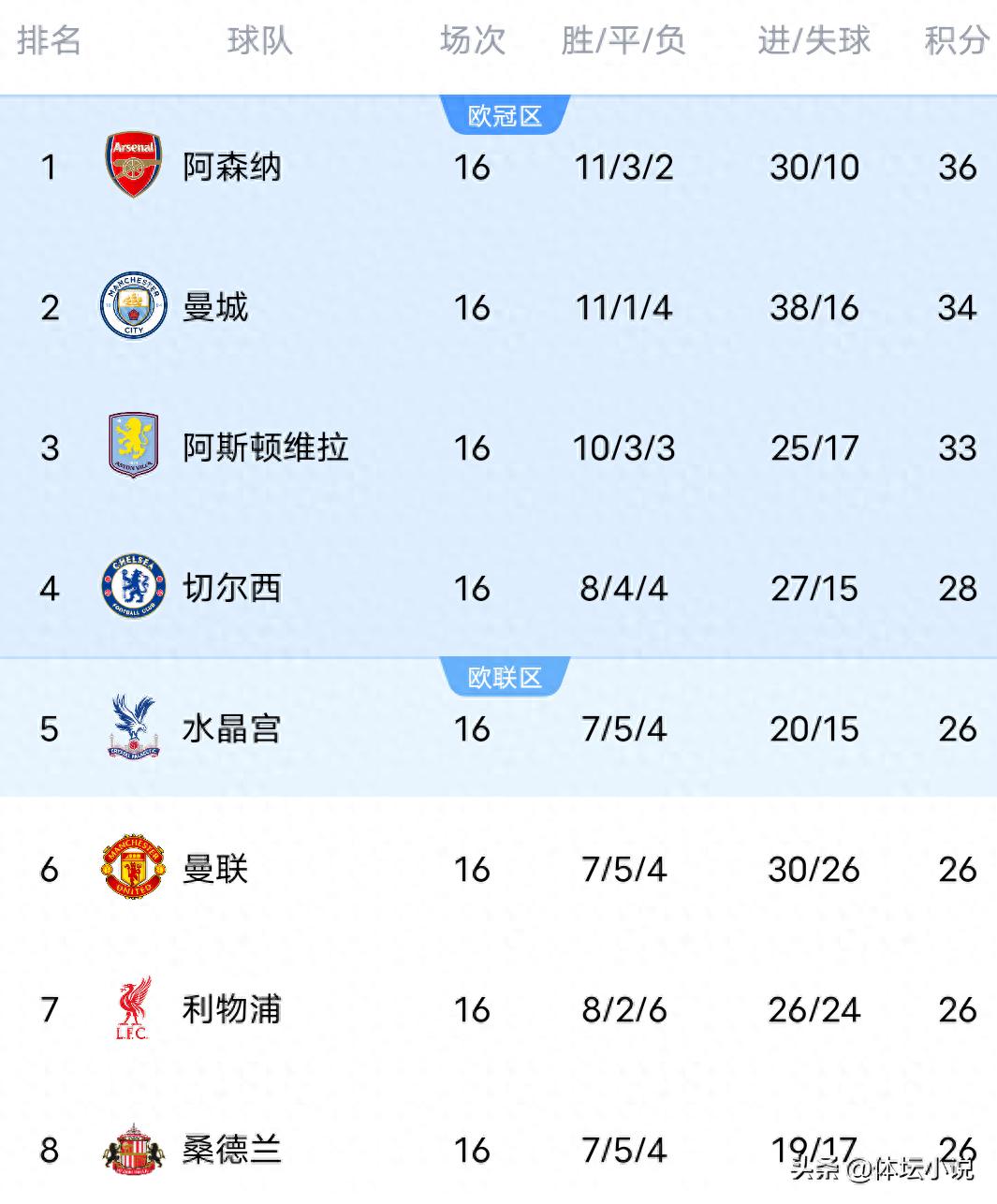Click the 胜/平/负 column header
The image size is (997, 1204).
623,40
